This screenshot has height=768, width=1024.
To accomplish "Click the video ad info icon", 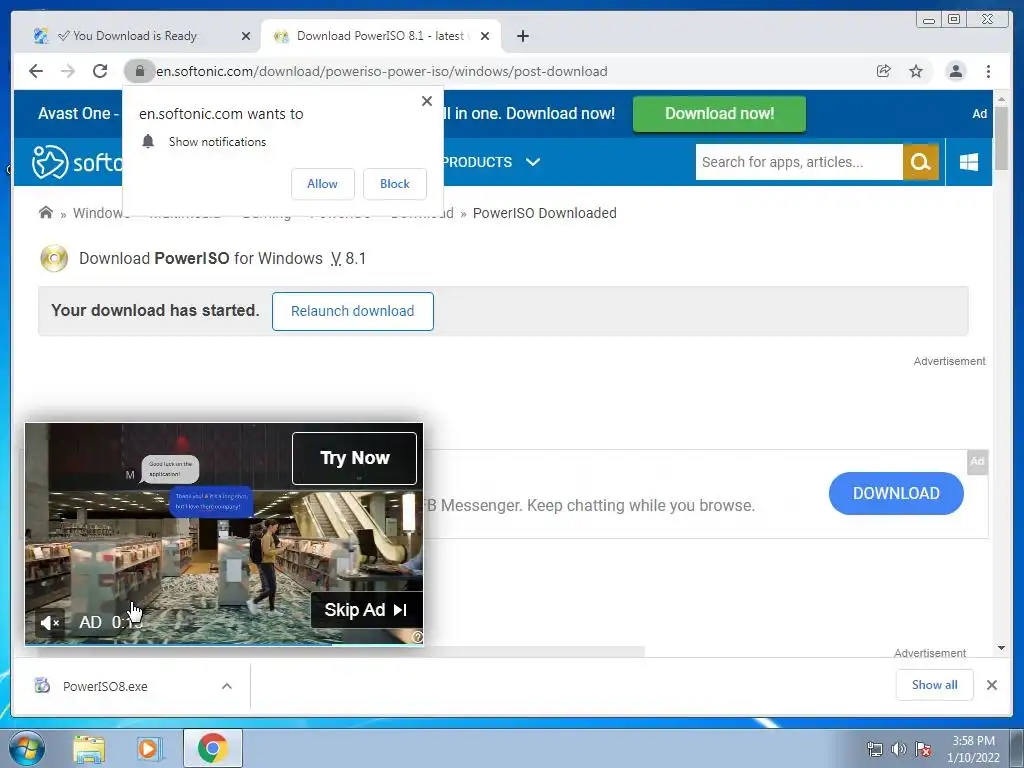I will pyautogui.click(x=417, y=637).
